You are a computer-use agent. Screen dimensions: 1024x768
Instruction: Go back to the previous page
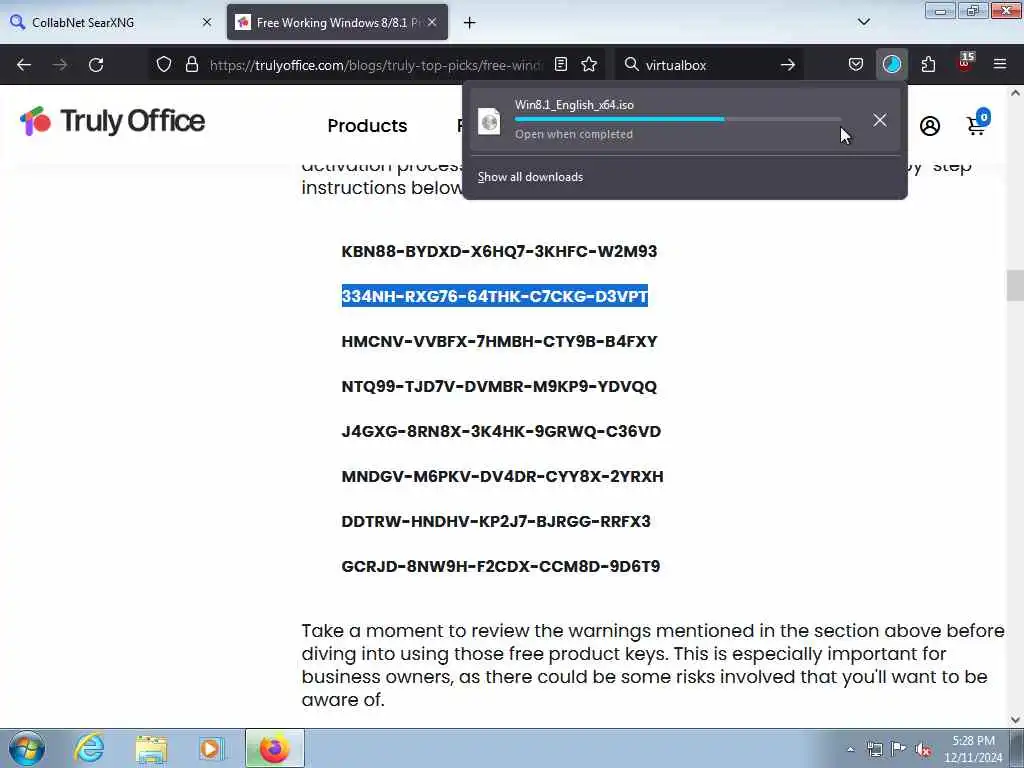[24, 65]
